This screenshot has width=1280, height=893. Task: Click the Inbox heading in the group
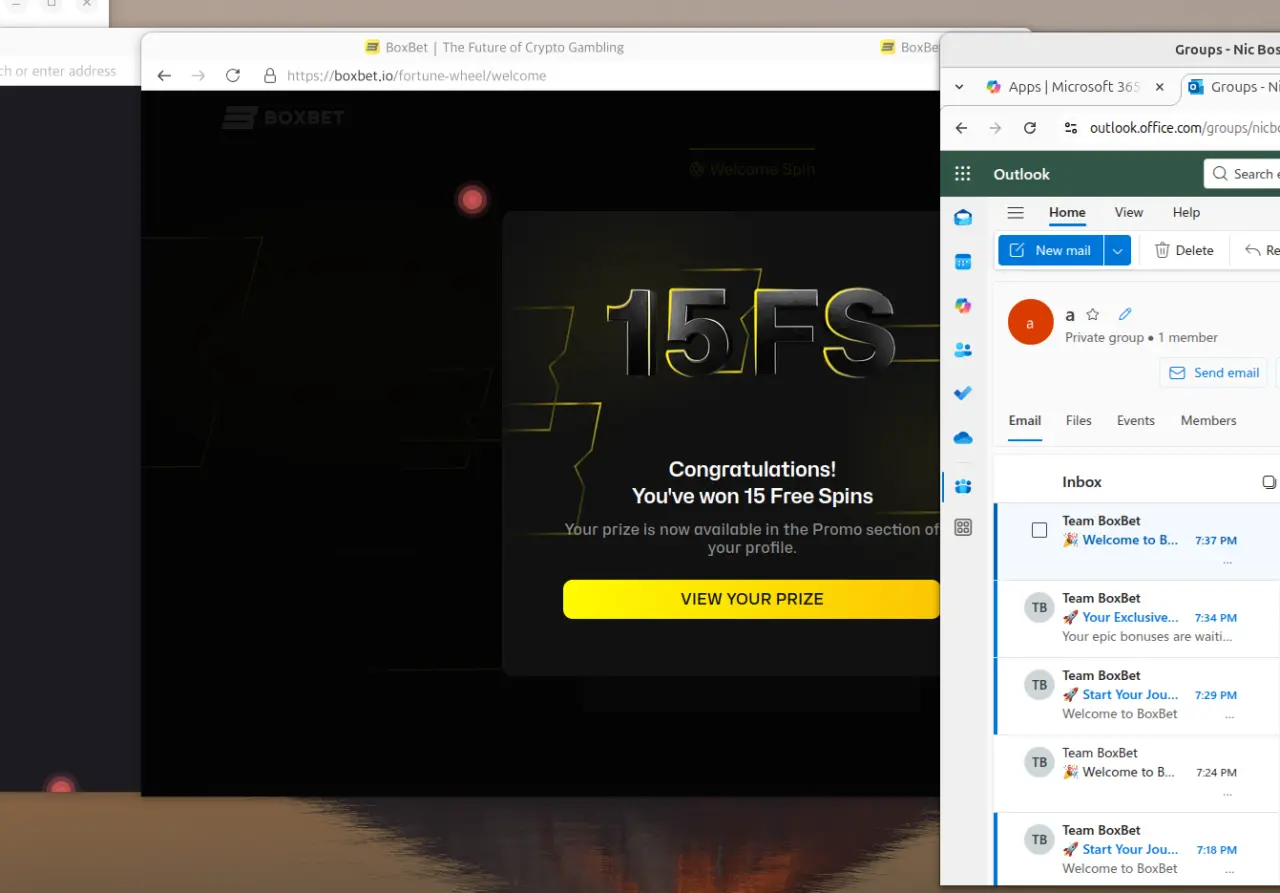(1082, 482)
